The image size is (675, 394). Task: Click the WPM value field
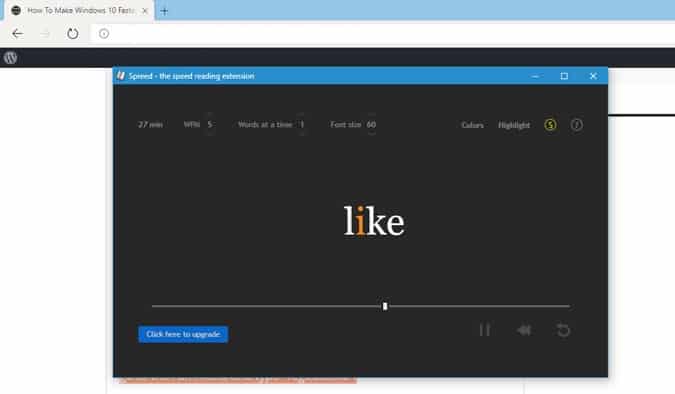(x=210, y=124)
